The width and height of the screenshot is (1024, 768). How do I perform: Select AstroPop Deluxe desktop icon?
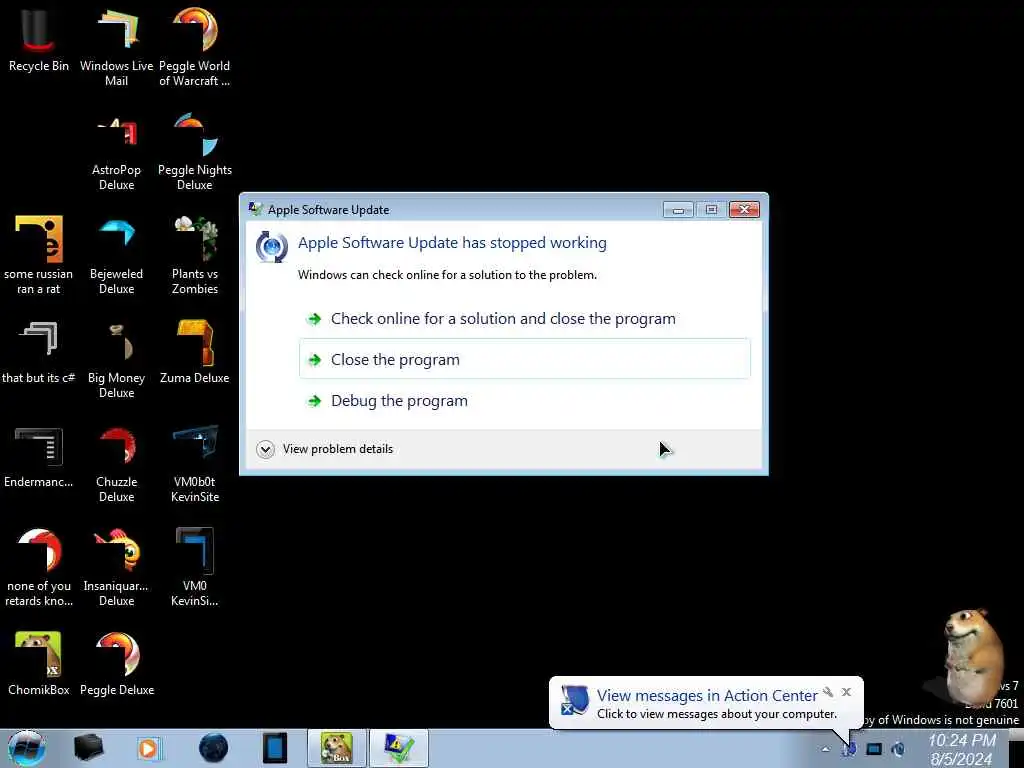coord(116,153)
